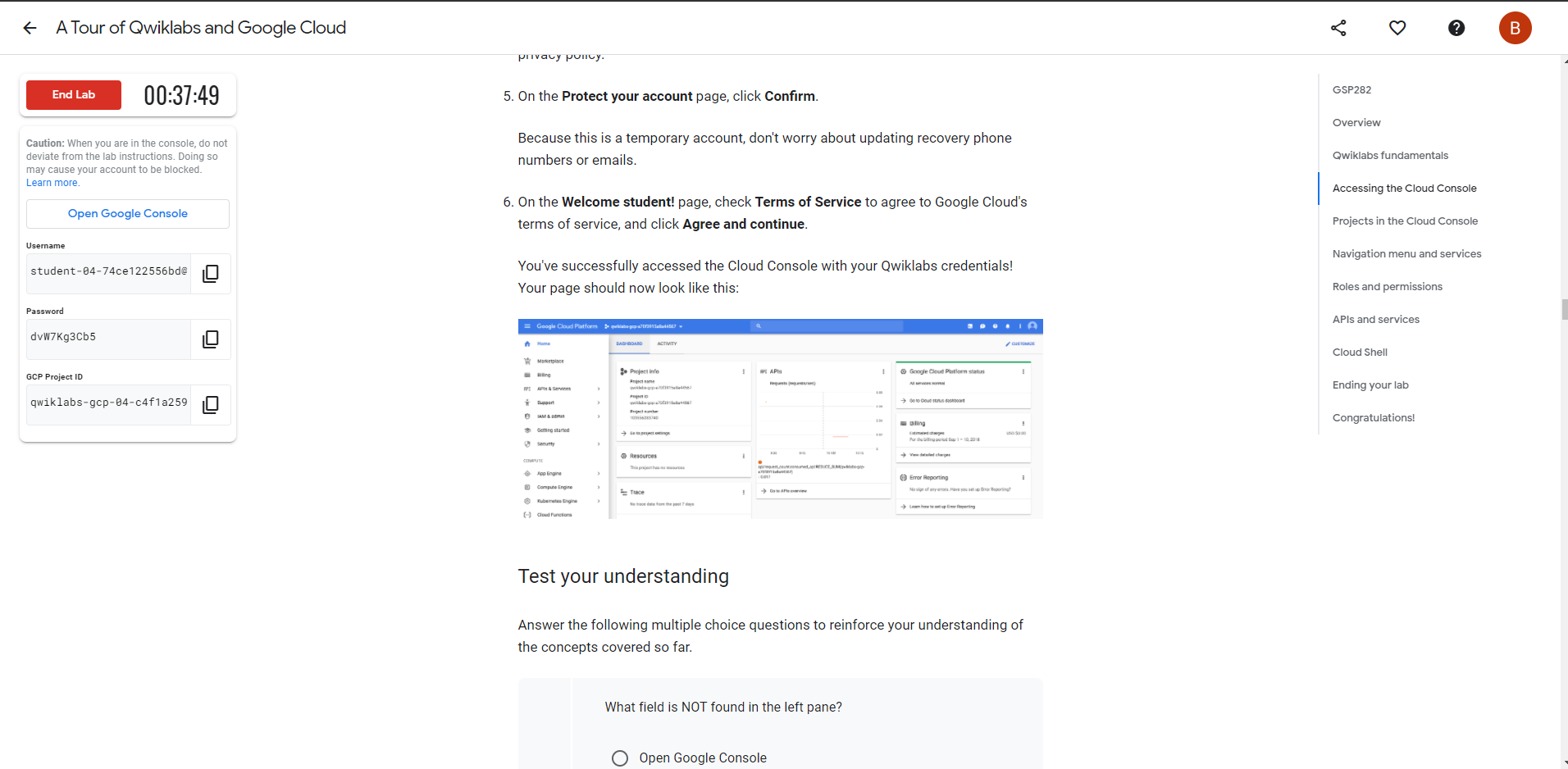Screen dimensions: 1568x769
Task: Follow the Learn more link
Action: tap(52, 183)
